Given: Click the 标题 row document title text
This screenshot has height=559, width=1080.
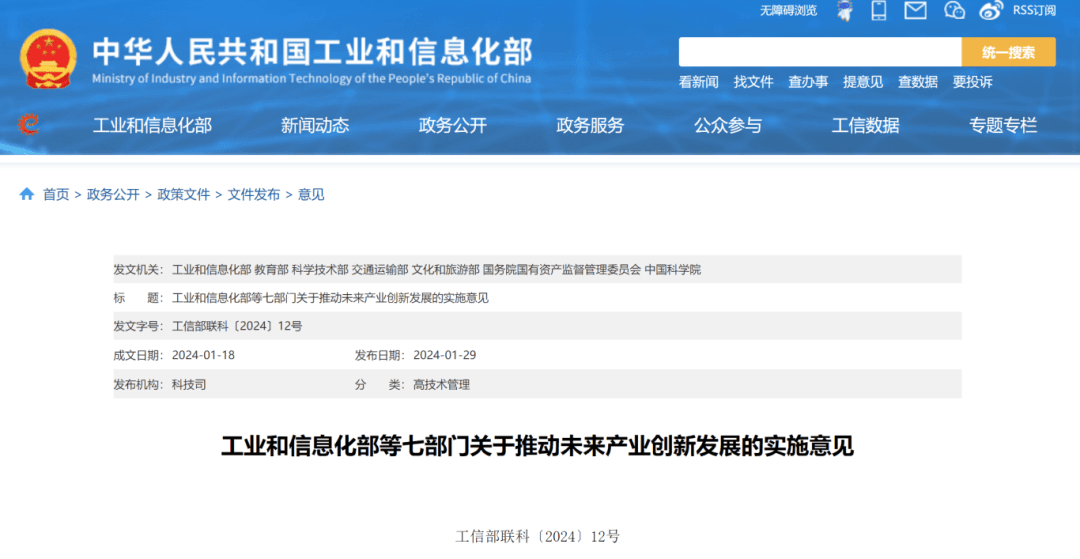Looking at the screenshot, I should [x=330, y=298].
